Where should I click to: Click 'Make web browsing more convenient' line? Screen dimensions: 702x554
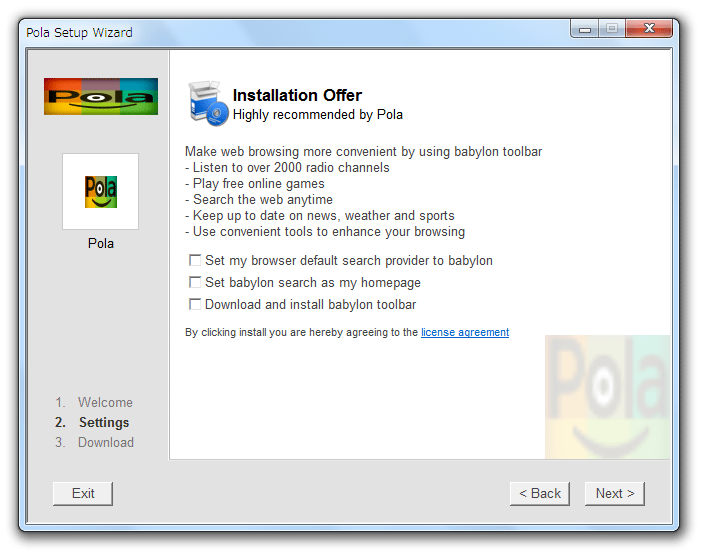364,151
